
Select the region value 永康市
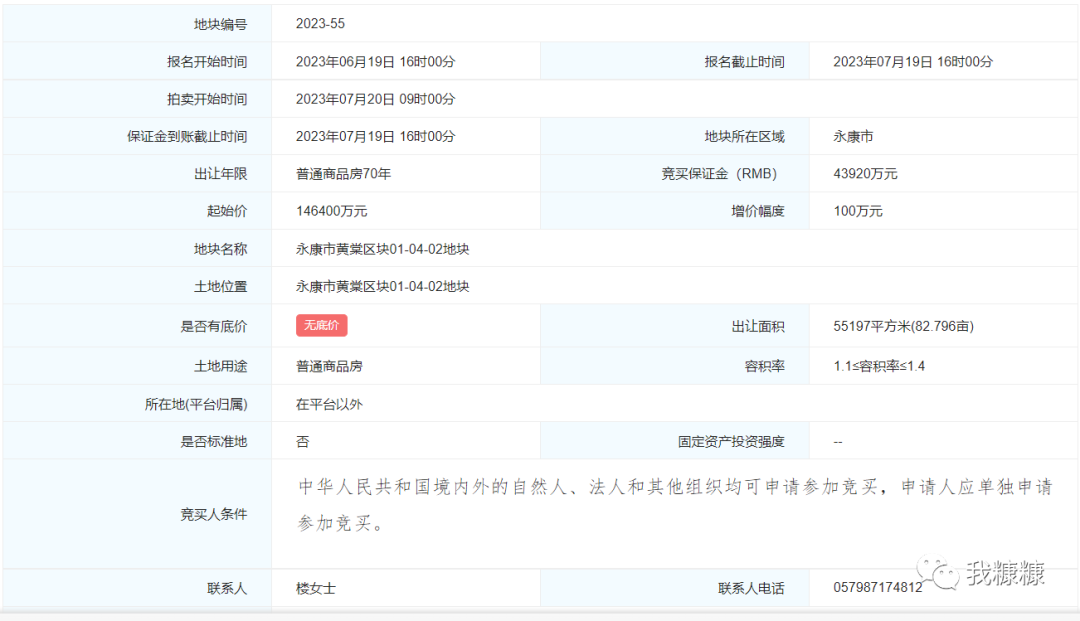[x=853, y=137]
